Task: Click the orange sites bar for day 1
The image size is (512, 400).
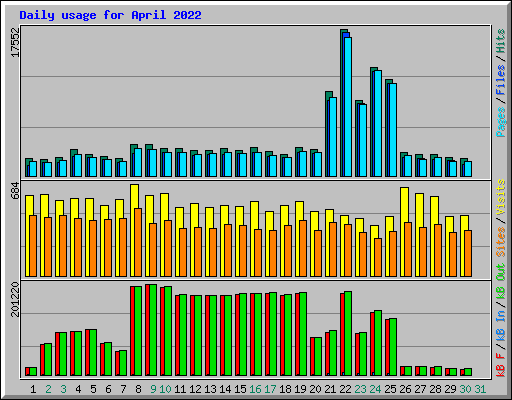Action: click(33, 246)
